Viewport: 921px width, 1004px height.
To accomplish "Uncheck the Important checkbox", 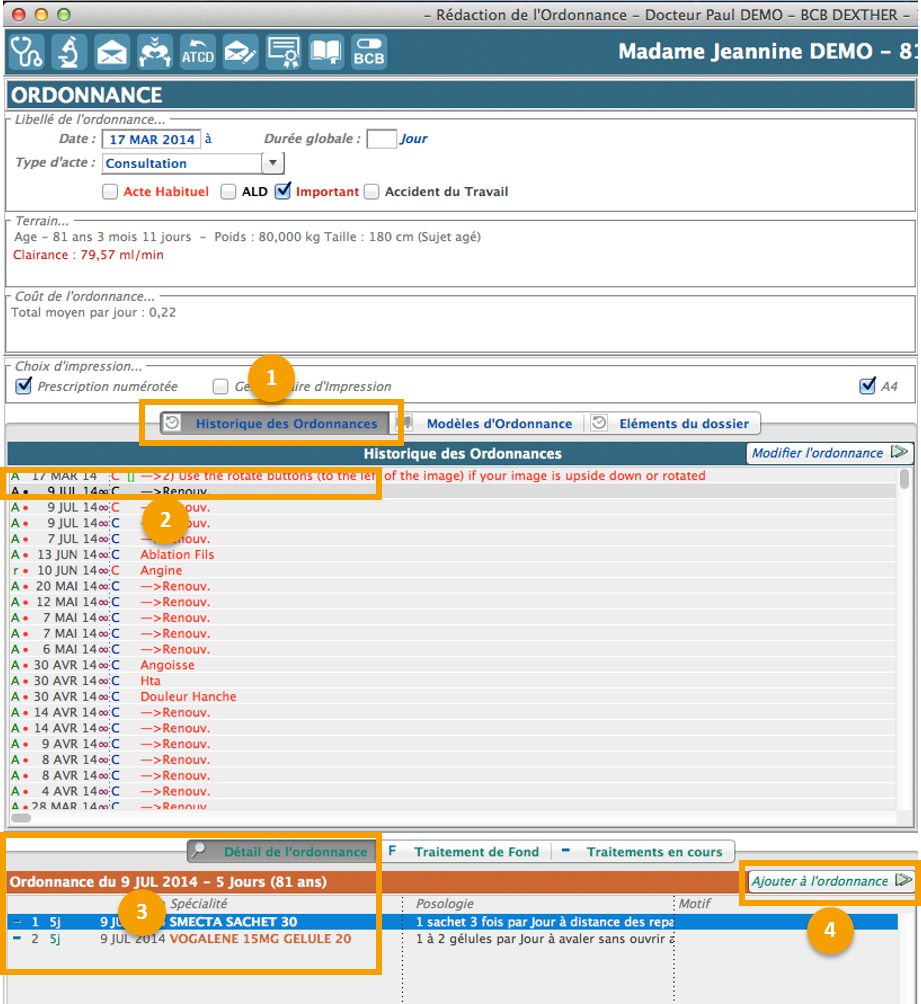I will point(283,191).
